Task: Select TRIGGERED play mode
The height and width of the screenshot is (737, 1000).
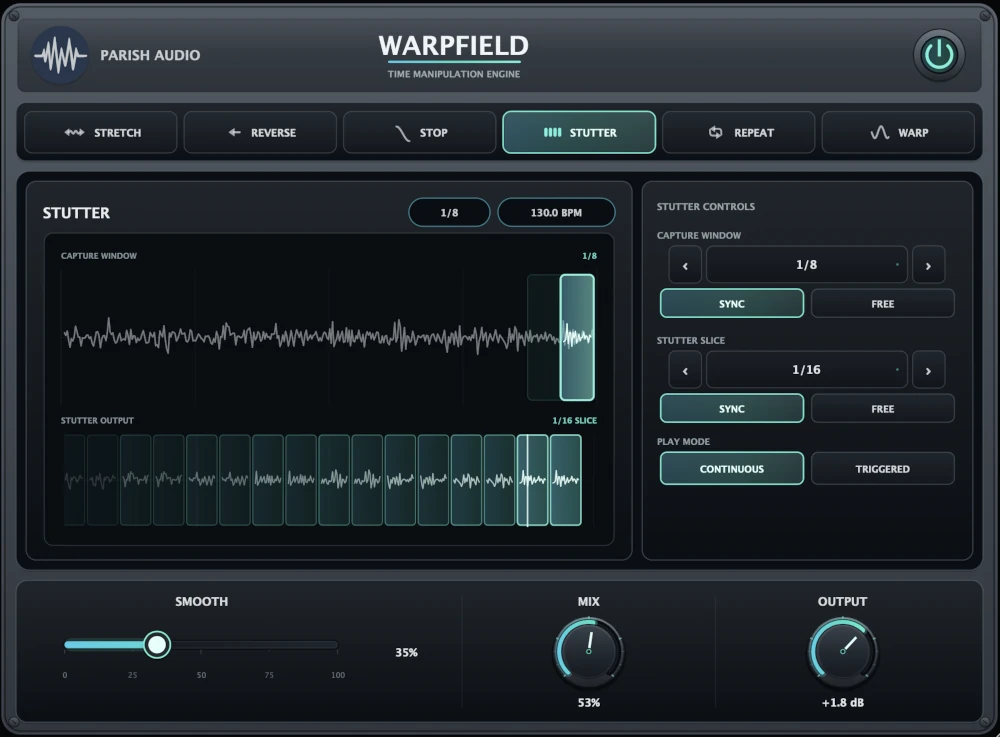Action: (x=883, y=469)
